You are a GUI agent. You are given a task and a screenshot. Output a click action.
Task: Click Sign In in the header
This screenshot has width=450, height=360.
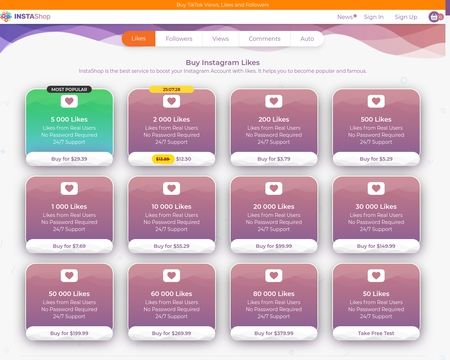(373, 17)
